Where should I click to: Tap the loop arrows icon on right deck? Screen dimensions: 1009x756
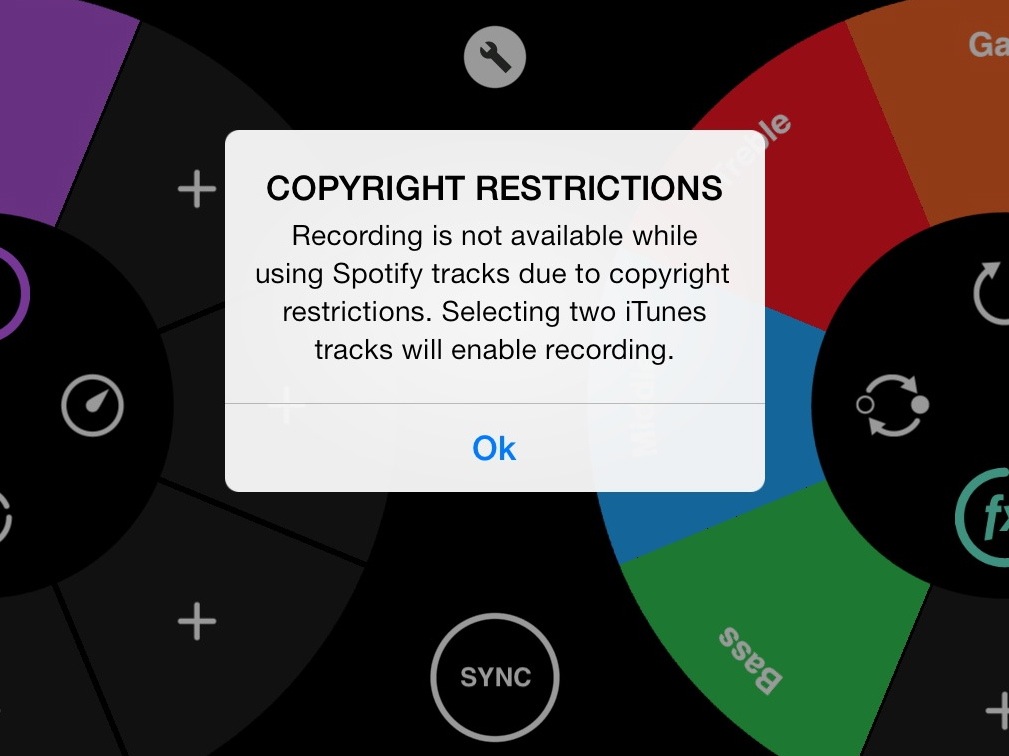893,406
